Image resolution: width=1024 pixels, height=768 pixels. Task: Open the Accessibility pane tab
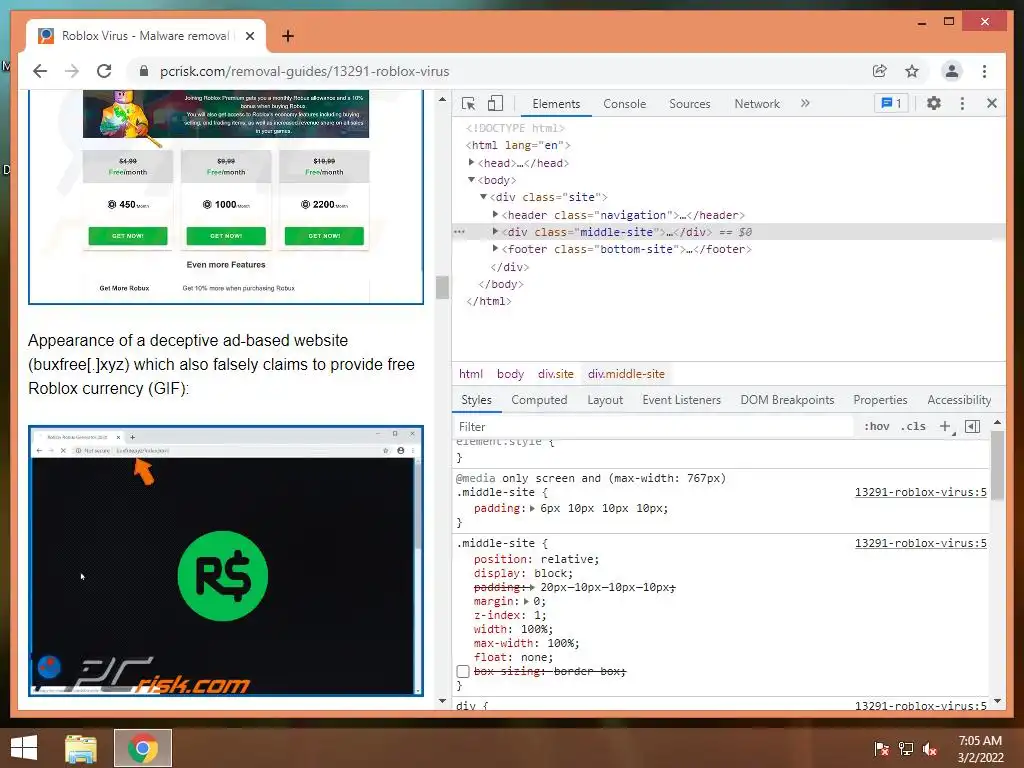click(x=959, y=400)
